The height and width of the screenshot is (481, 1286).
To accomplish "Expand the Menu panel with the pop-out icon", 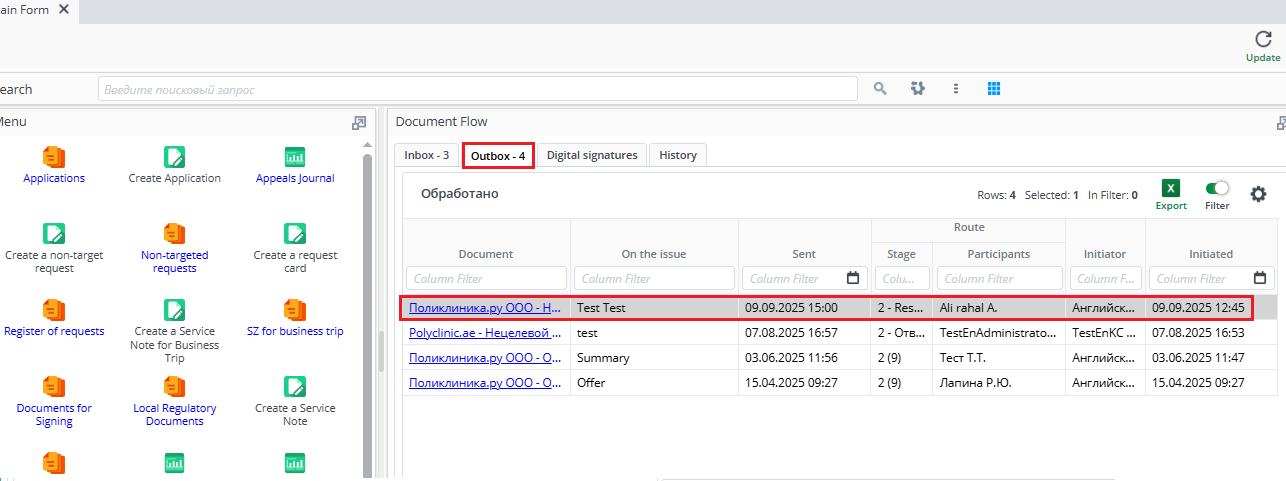I will (359, 123).
